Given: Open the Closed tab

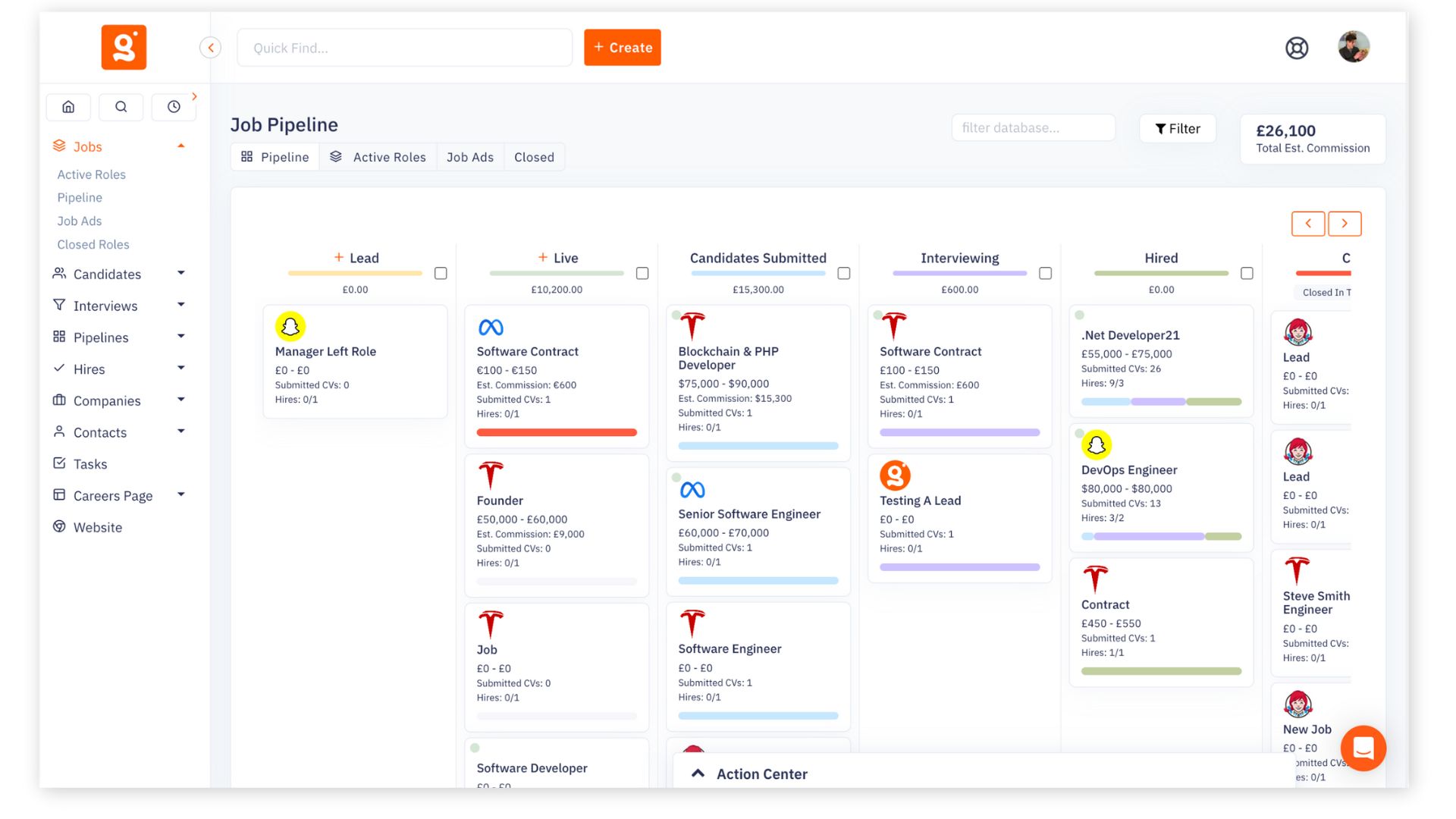Looking at the screenshot, I should coord(534,157).
